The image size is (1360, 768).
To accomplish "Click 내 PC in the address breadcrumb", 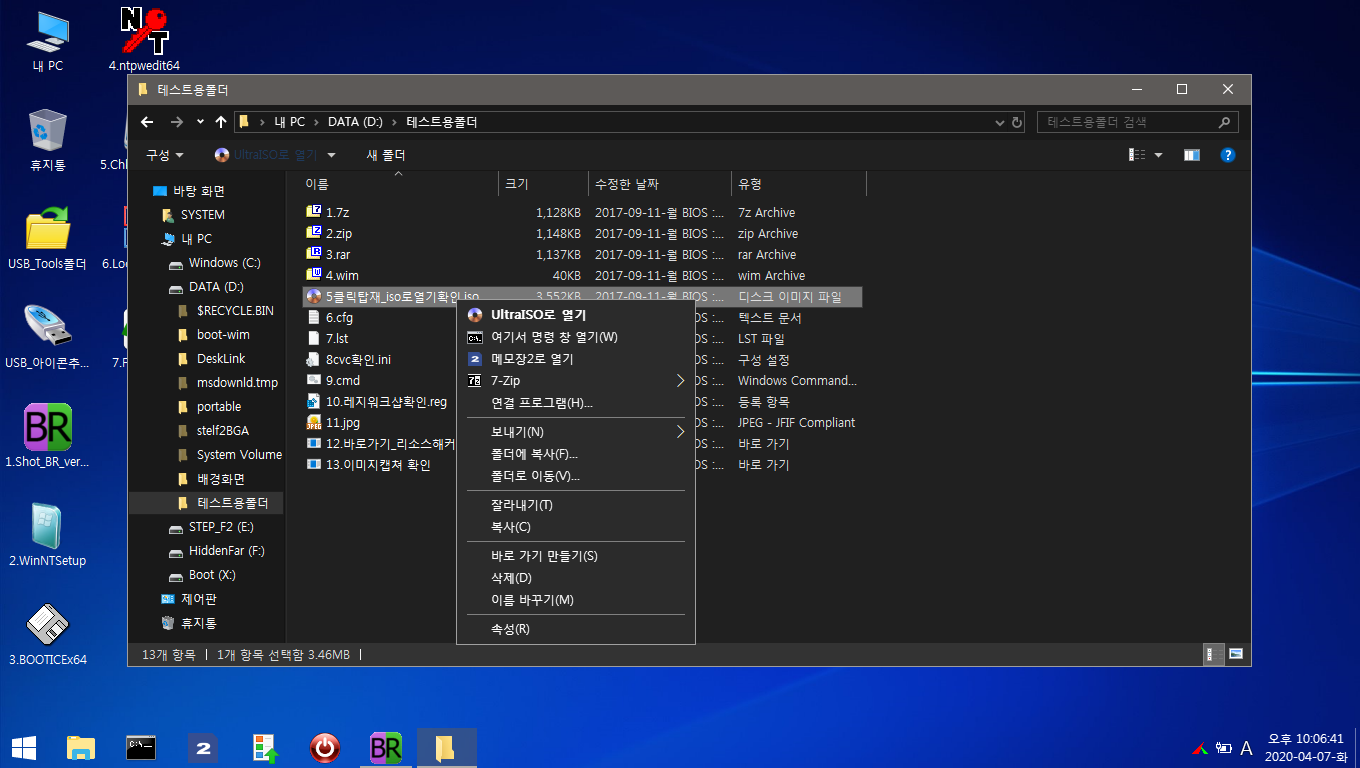I will [290, 122].
